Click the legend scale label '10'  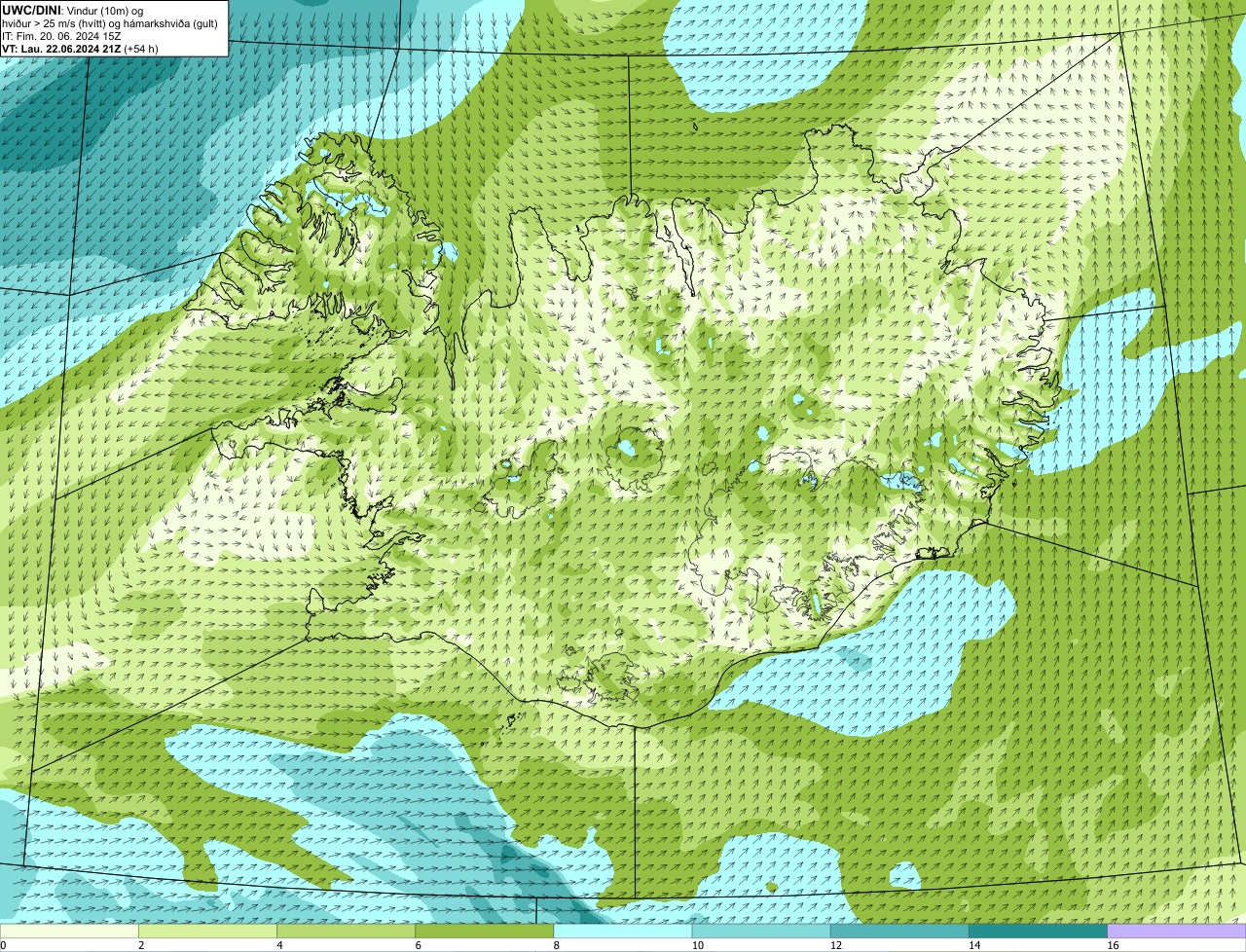697,945
